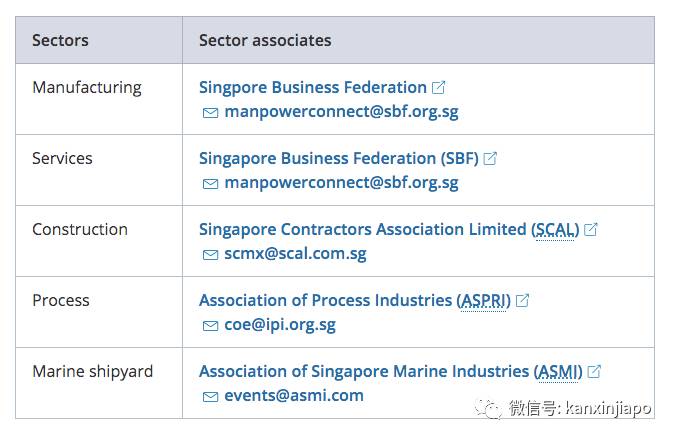Viewport: 673px width, 439px height.
Task: Click the scmx@scal.com.sg email address
Action: [295, 254]
